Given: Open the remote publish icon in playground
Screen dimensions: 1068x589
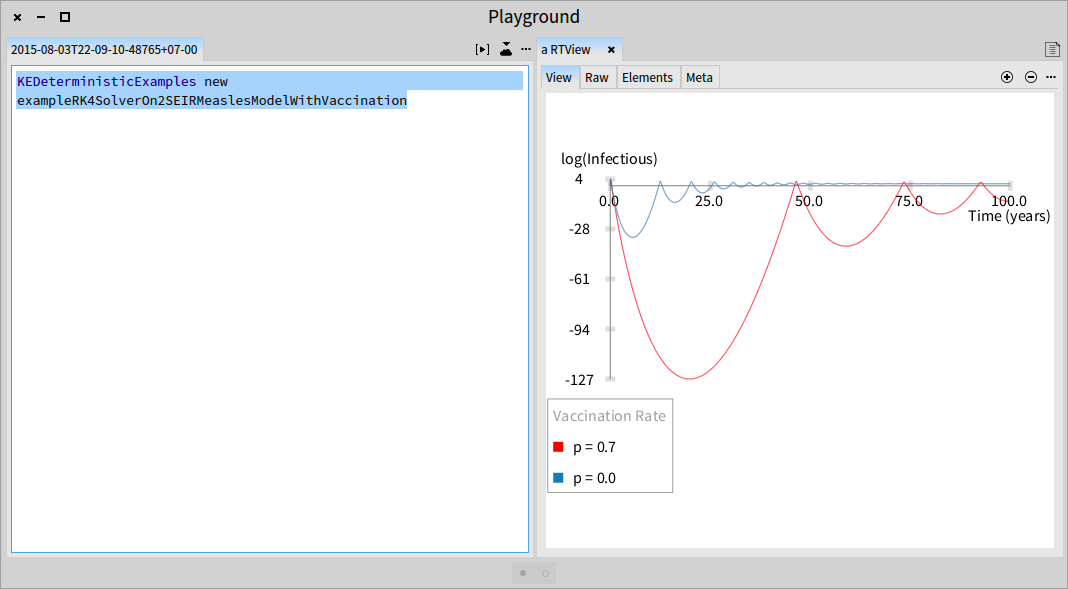Looking at the screenshot, I should point(505,49).
